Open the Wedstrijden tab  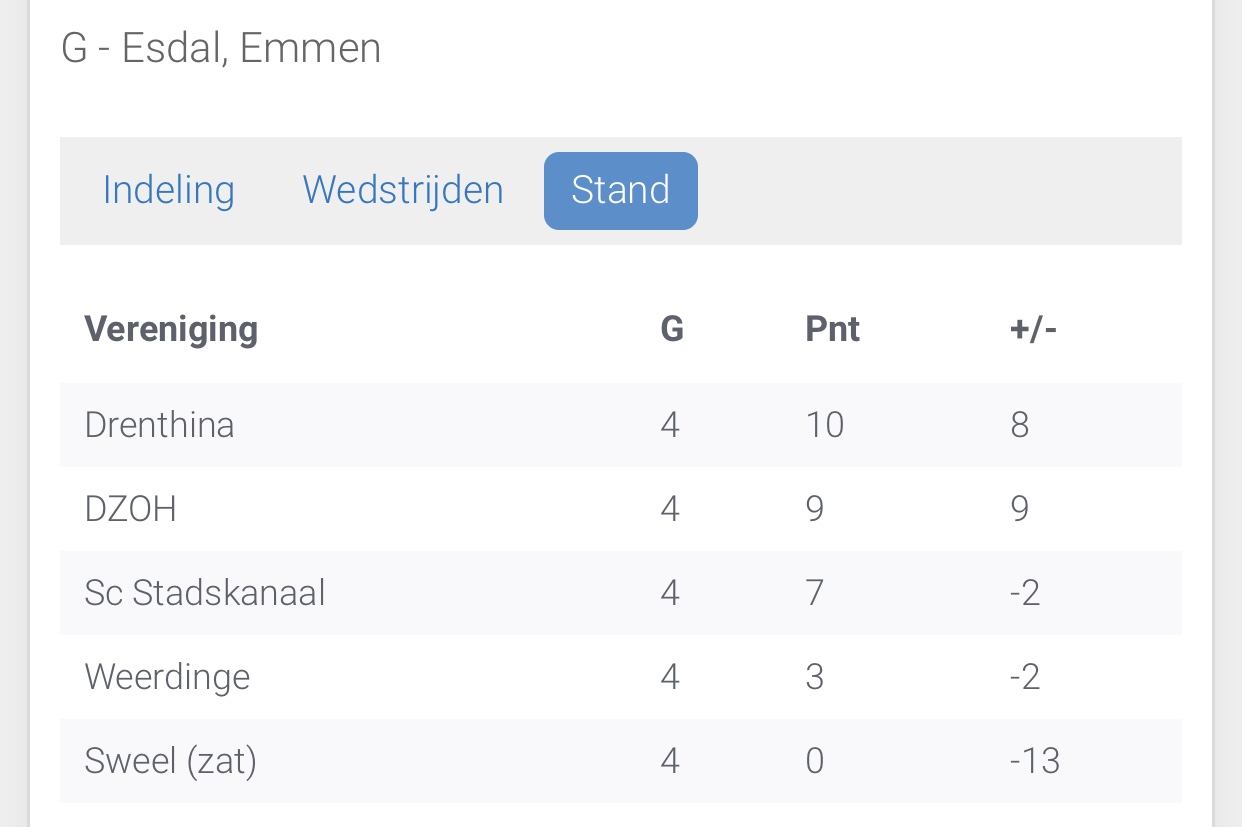pos(403,190)
